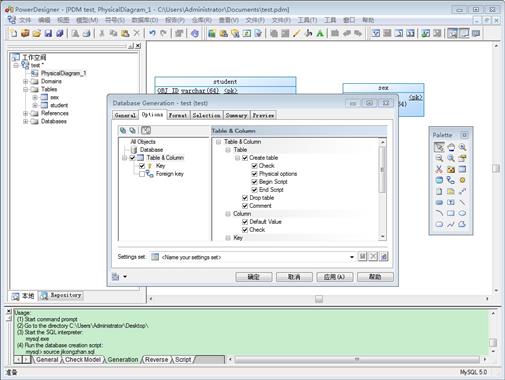505x380 pixels.
Task: Click the Print icon in the toolbar
Action: pos(86,33)
